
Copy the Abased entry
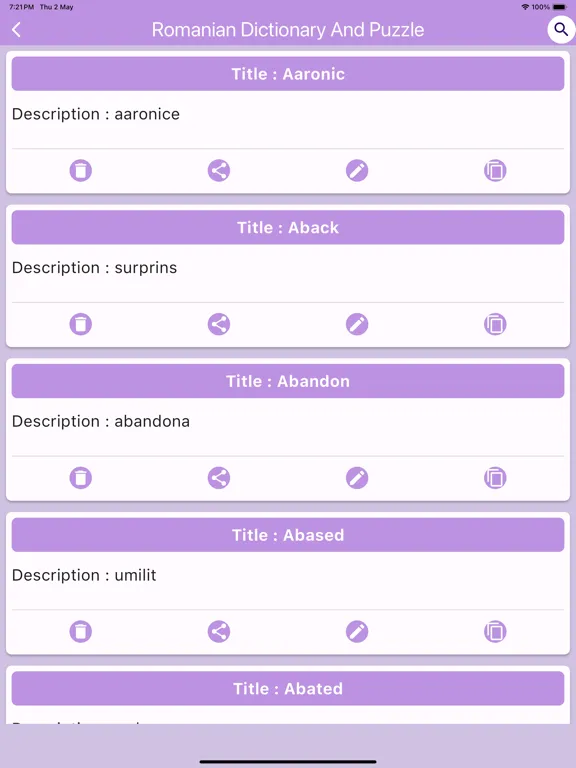tap(495, 631)
